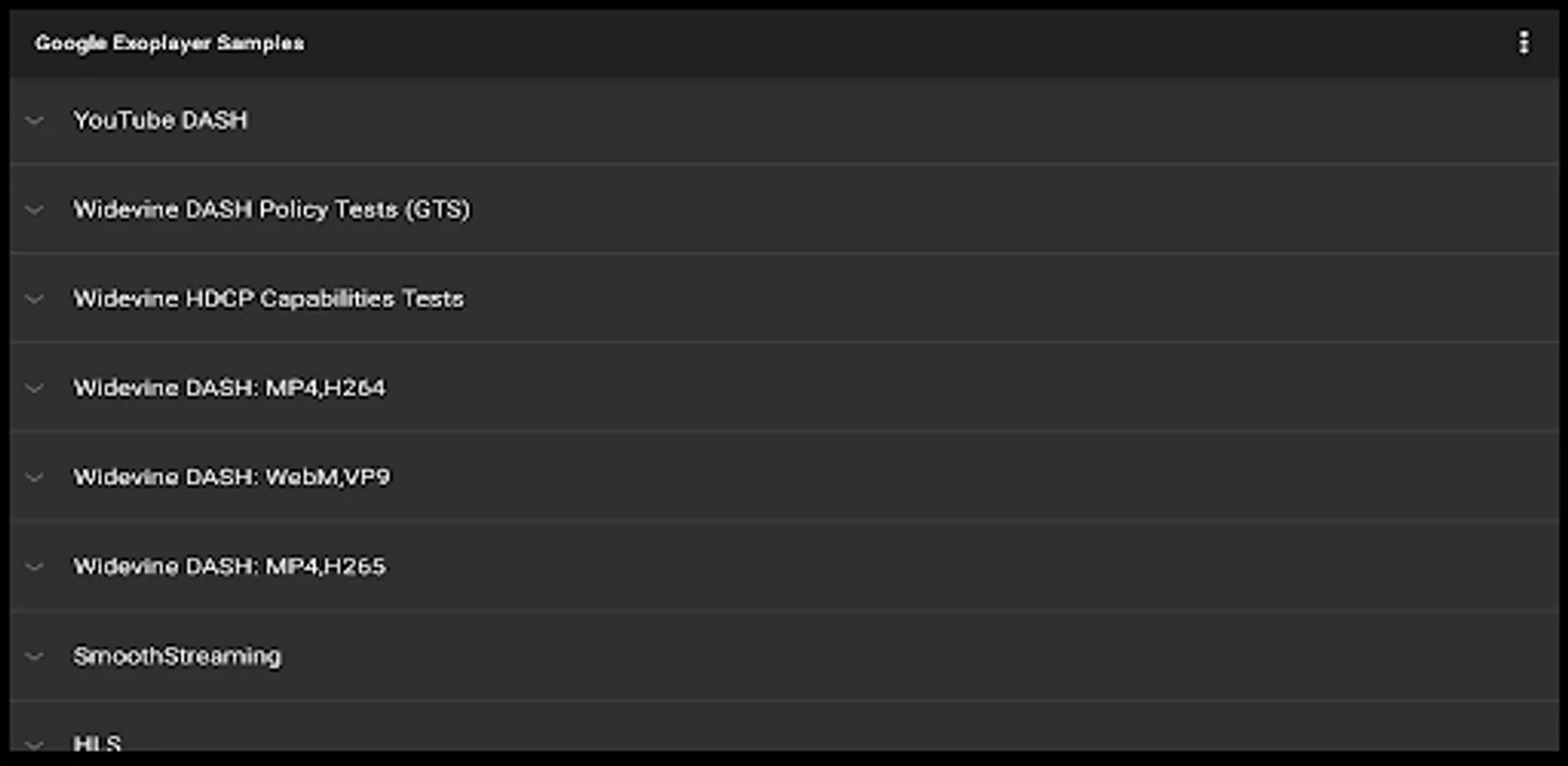
Task: Expand the YouTube DASH chevron
Action: (x=35, y=121)
